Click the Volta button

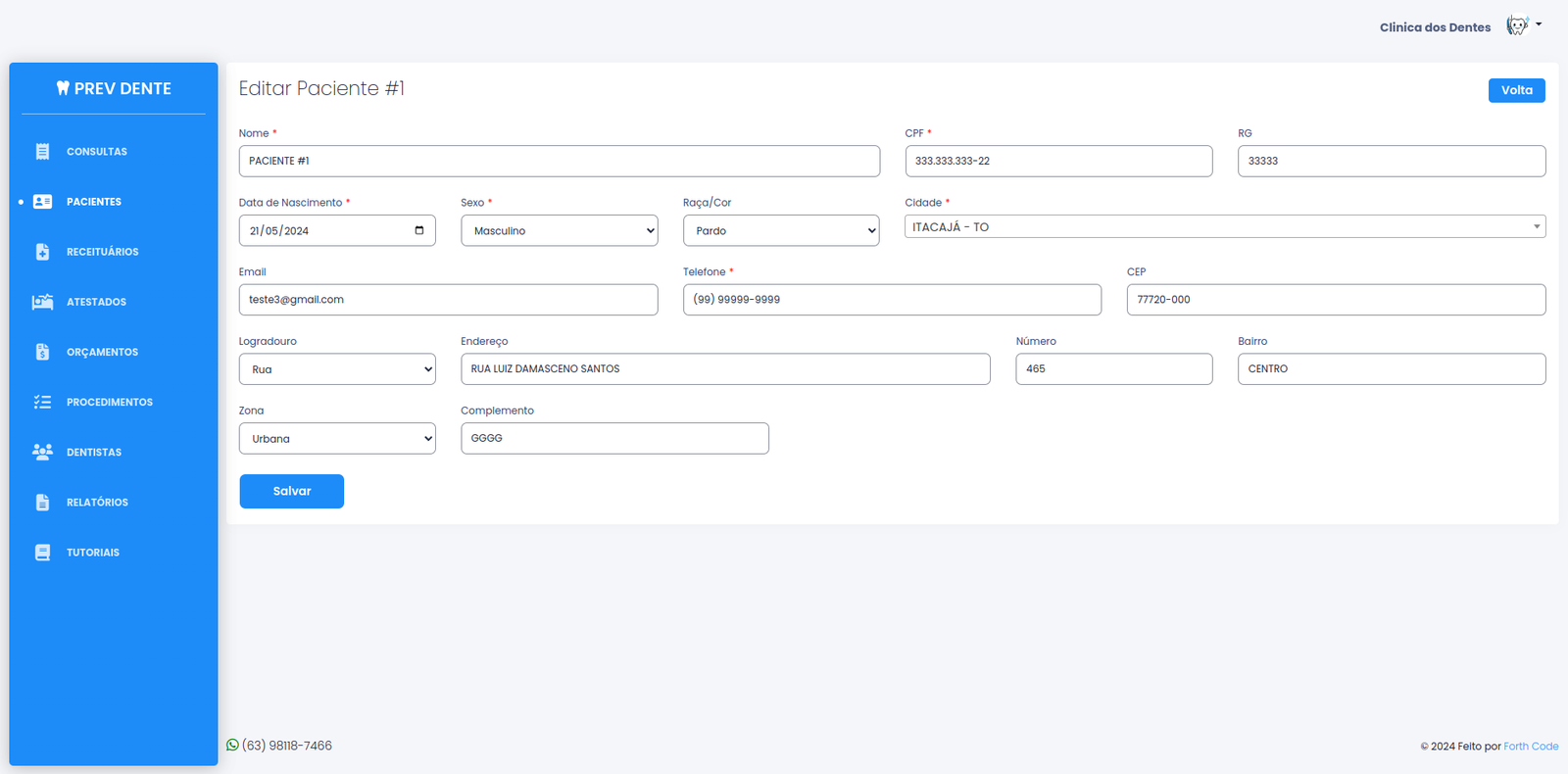click(x=1516, y=90)
